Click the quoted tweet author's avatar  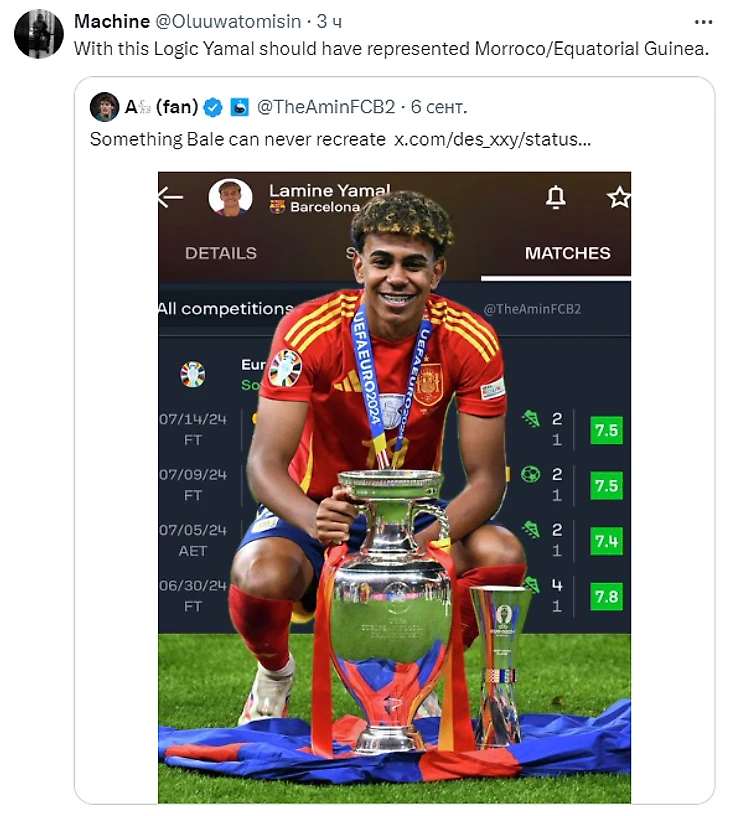pyautogui.click(x=104, y=107)
